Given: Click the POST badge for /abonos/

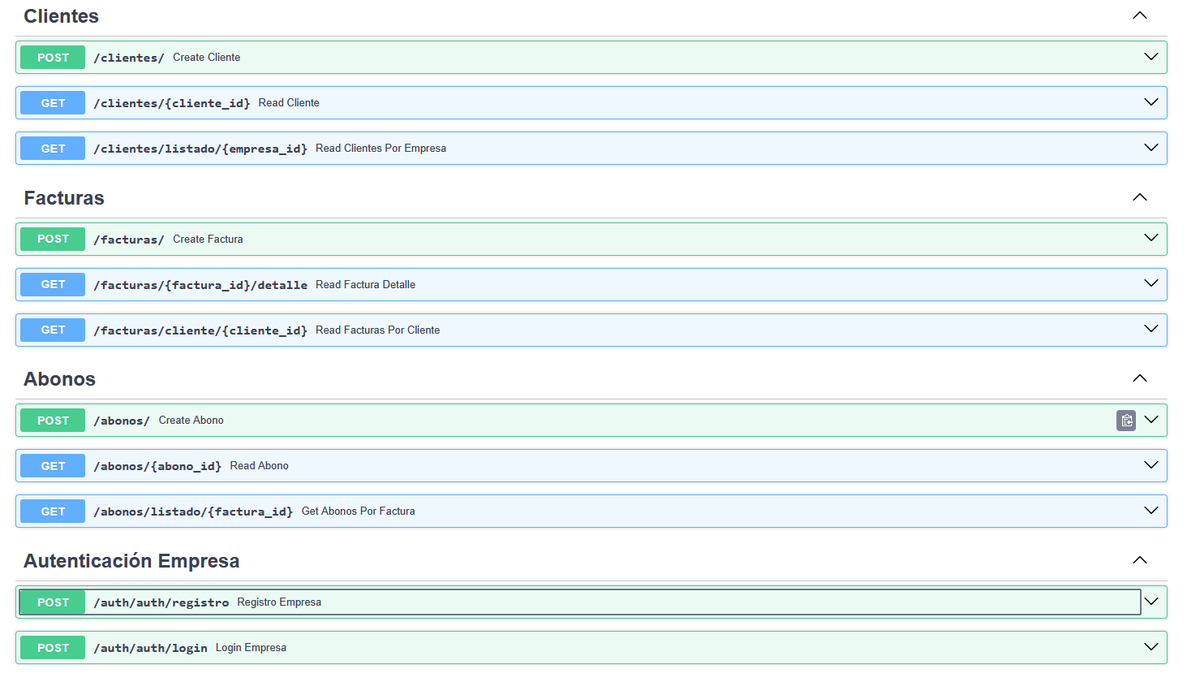Looking at the screenshot, I should (x=53, y=421).
